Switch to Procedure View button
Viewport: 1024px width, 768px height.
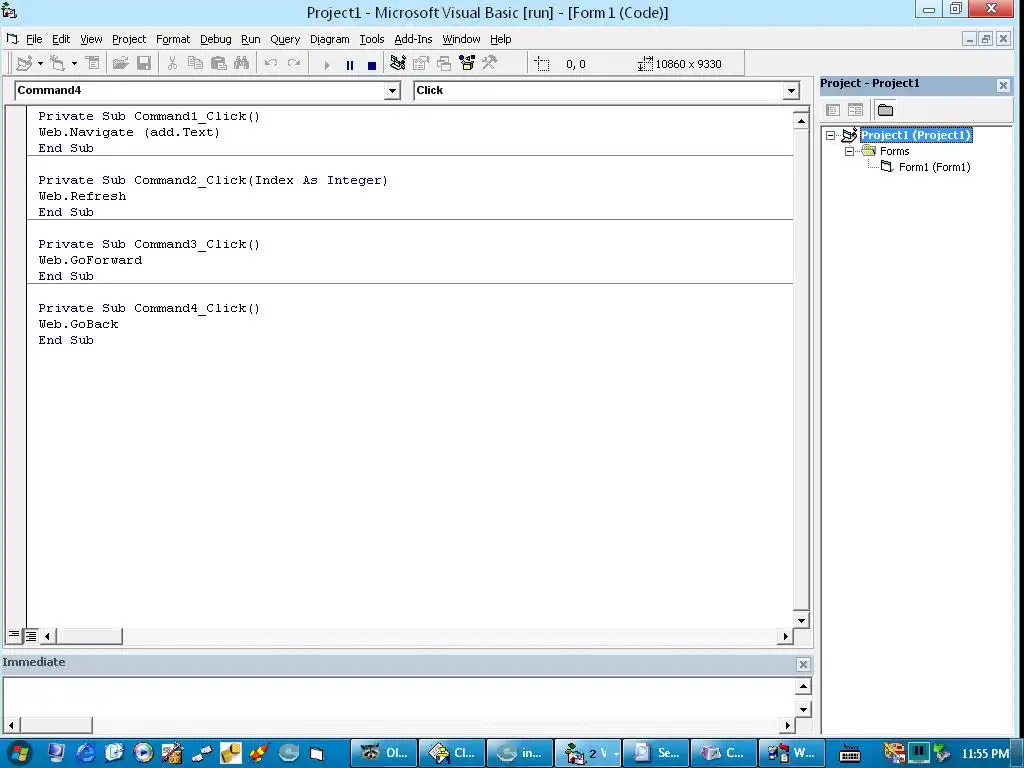(x=14, y=635)
